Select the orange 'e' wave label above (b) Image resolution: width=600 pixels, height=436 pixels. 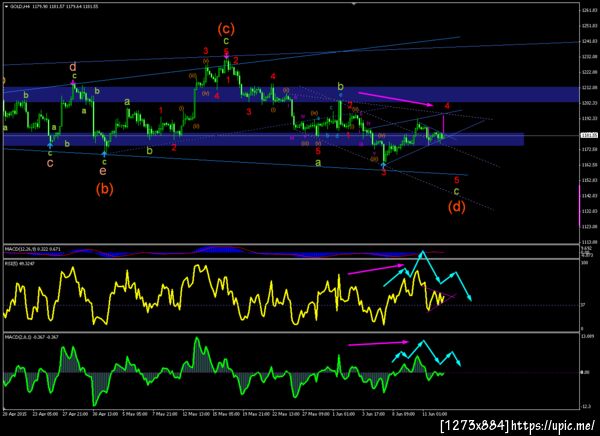tap(103, 171)
